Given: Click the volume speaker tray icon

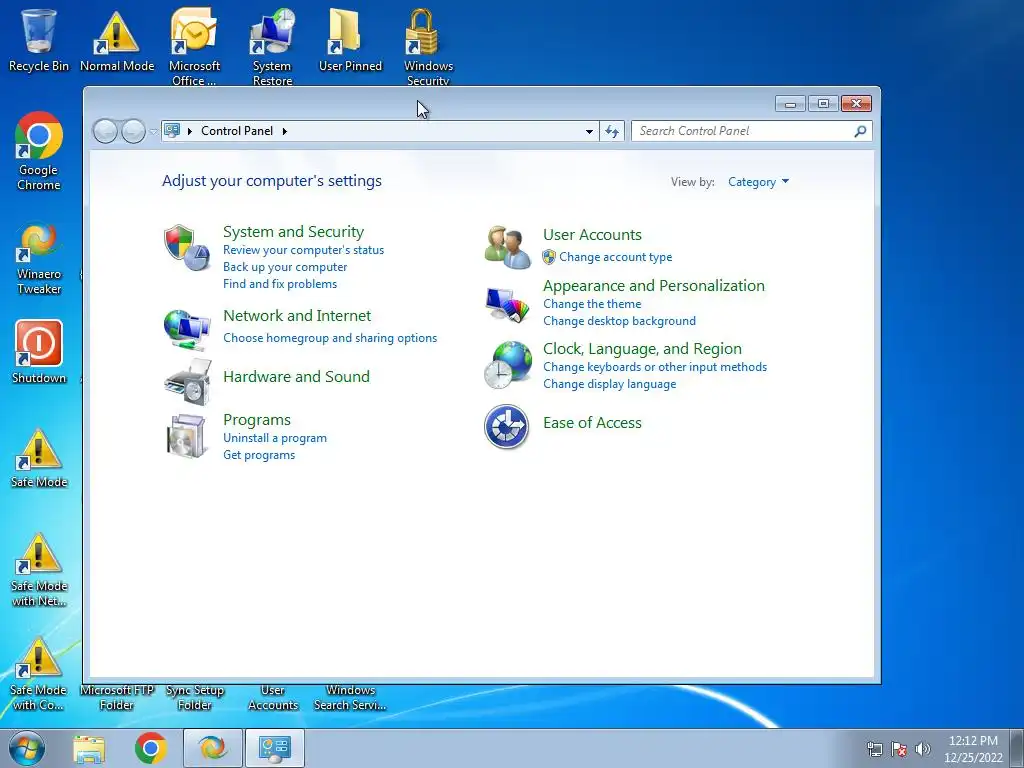Looking at the screenshot, I should 923,749.
